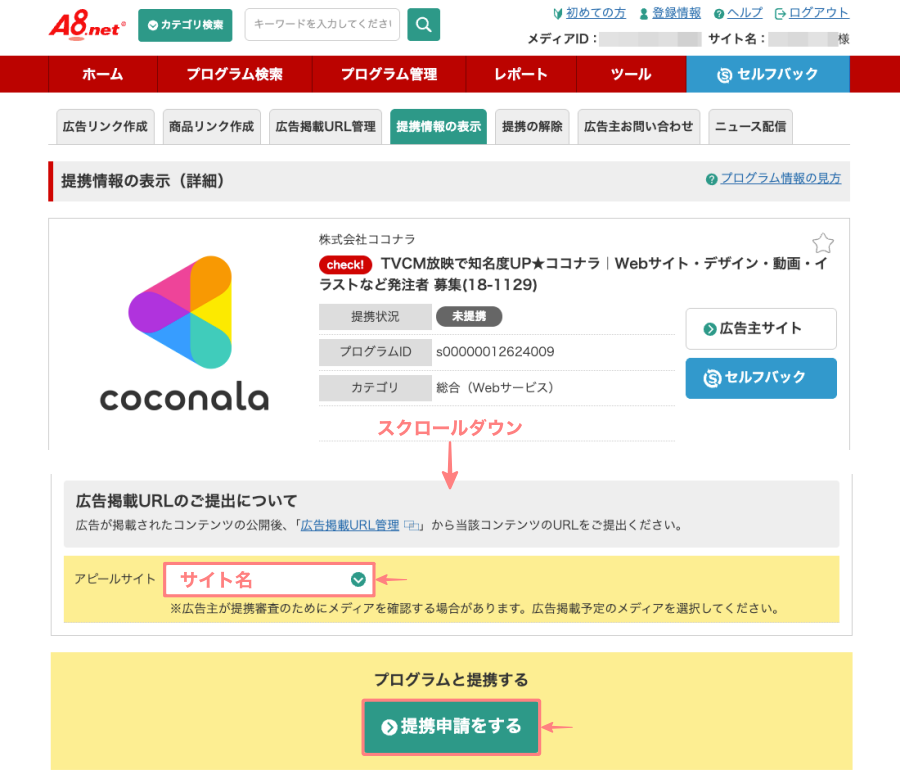900x784 pixels.
Task: Open the カテゴリ検索 dropdown
Action: (x=185, y=25)
